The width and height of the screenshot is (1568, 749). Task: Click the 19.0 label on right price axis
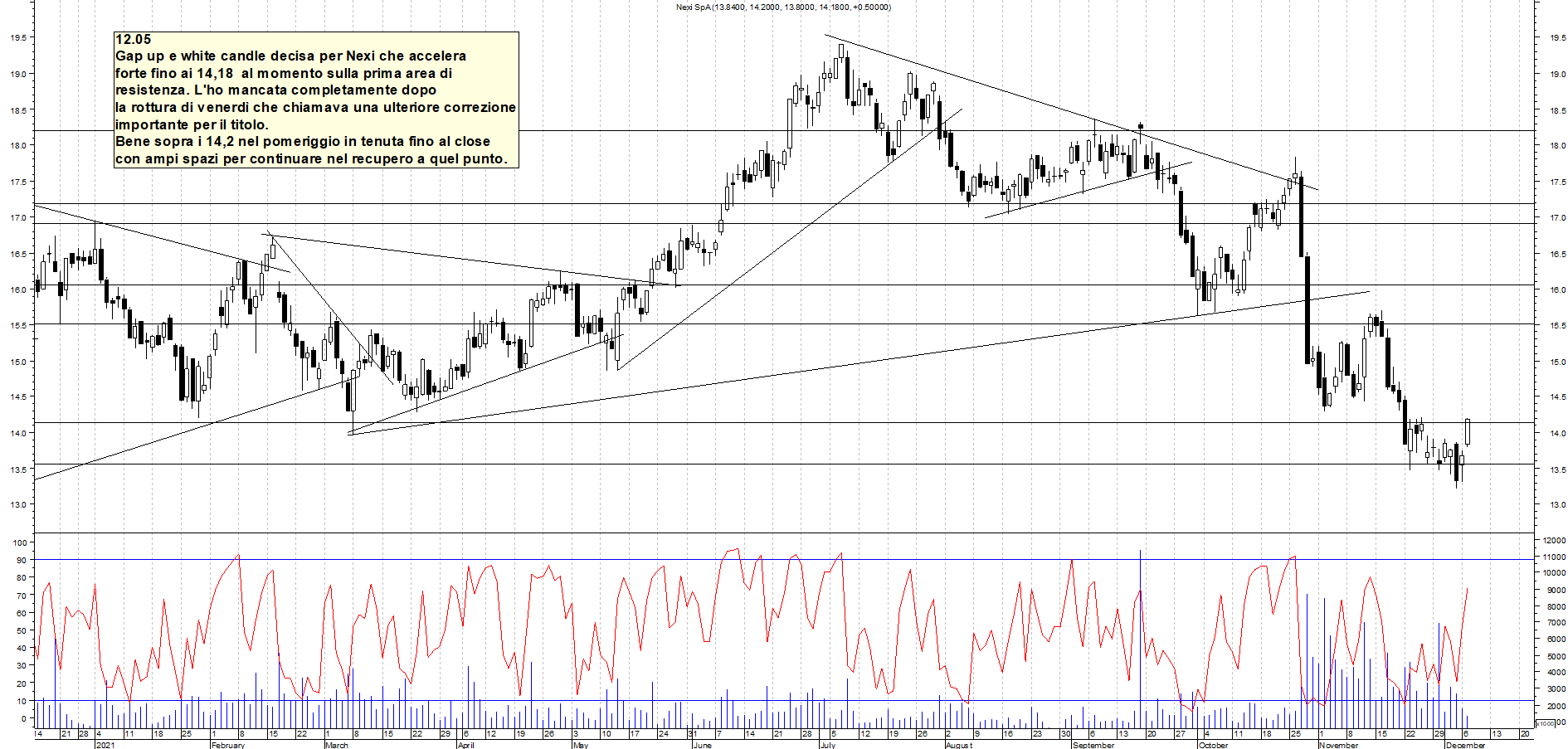click(x=1557, y=75)
